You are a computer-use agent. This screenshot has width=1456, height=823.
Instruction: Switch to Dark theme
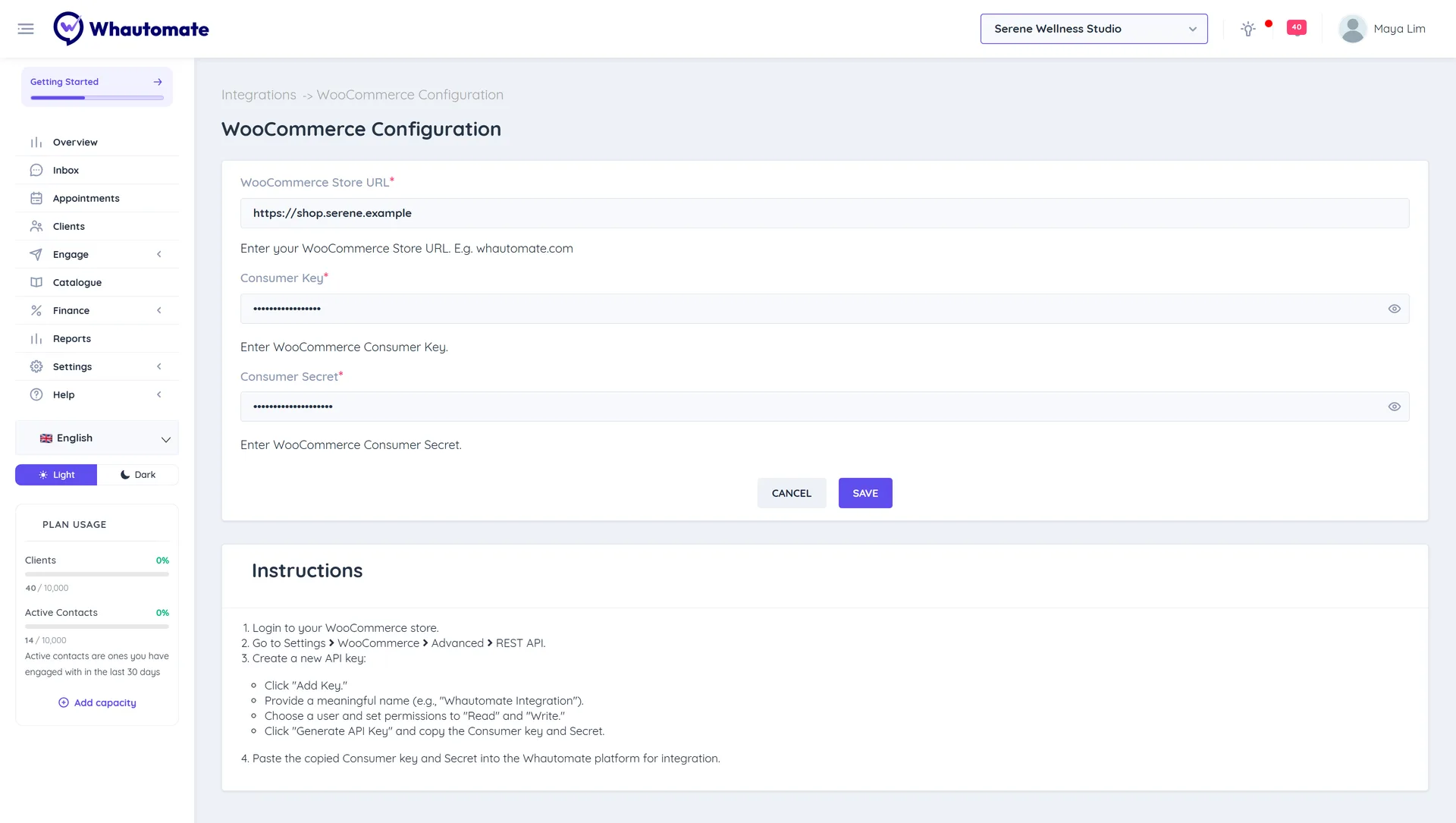click(138, 475)
